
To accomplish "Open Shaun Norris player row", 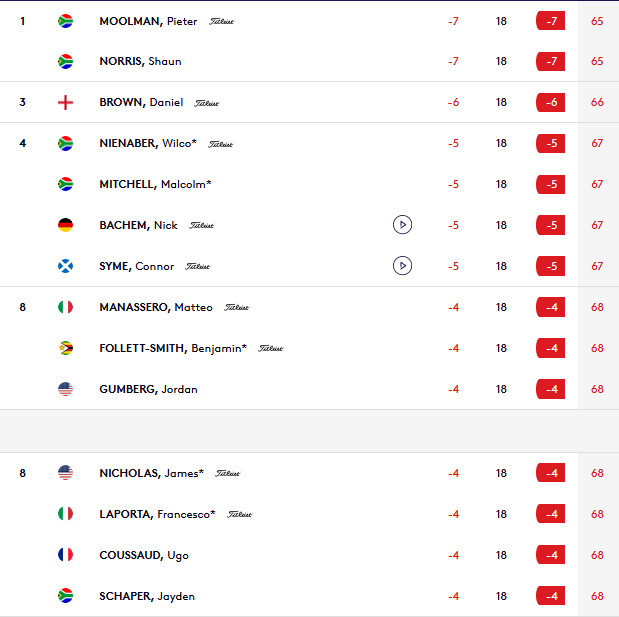I will (x=310, y=61).
